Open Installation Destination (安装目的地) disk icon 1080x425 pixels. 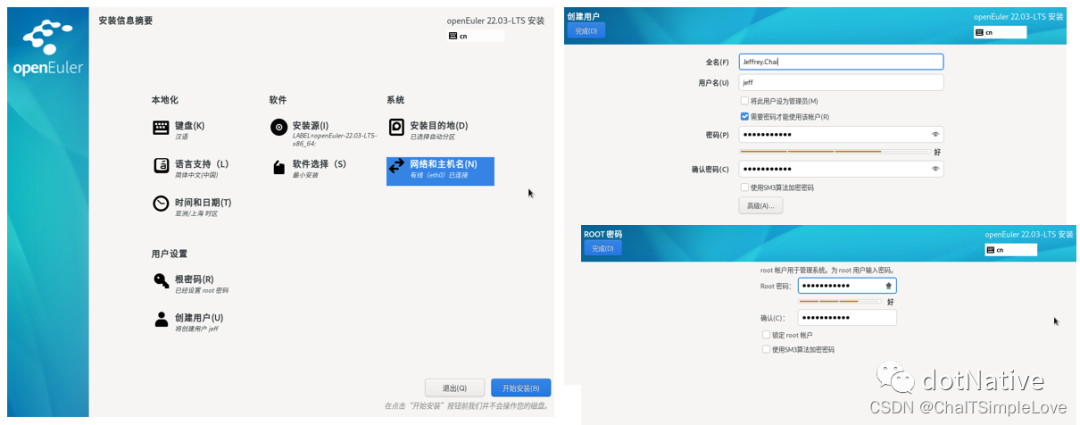coord(396,127)
